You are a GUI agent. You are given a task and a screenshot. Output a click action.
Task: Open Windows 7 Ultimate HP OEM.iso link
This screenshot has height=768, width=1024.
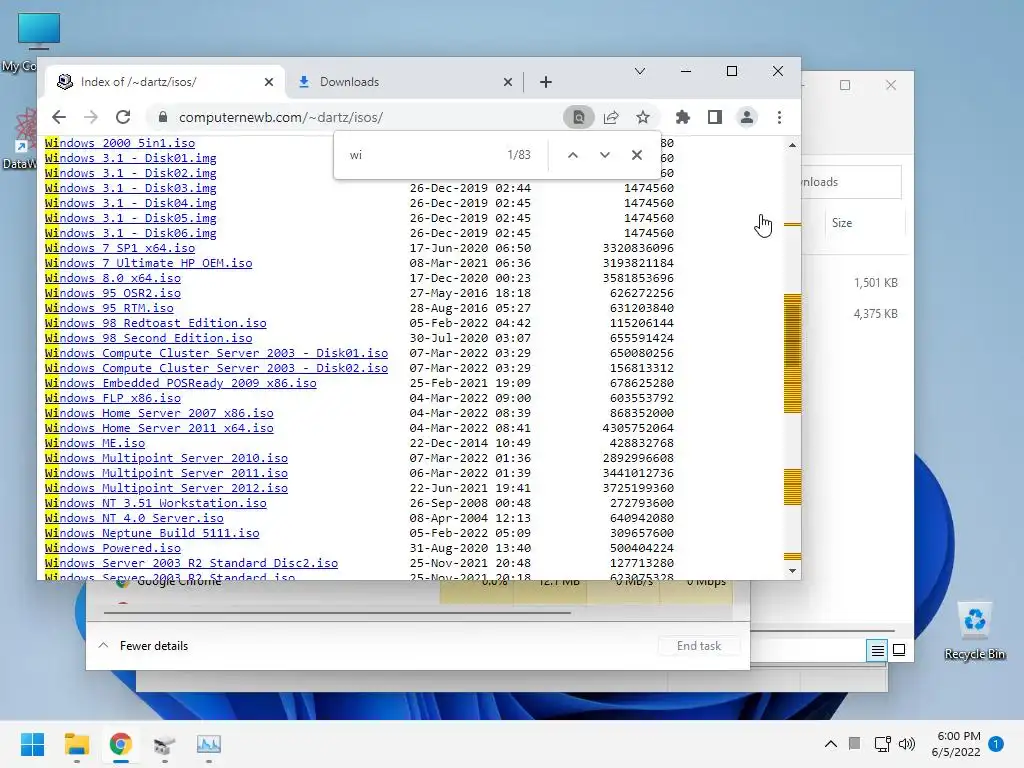(x=149, y=263)
